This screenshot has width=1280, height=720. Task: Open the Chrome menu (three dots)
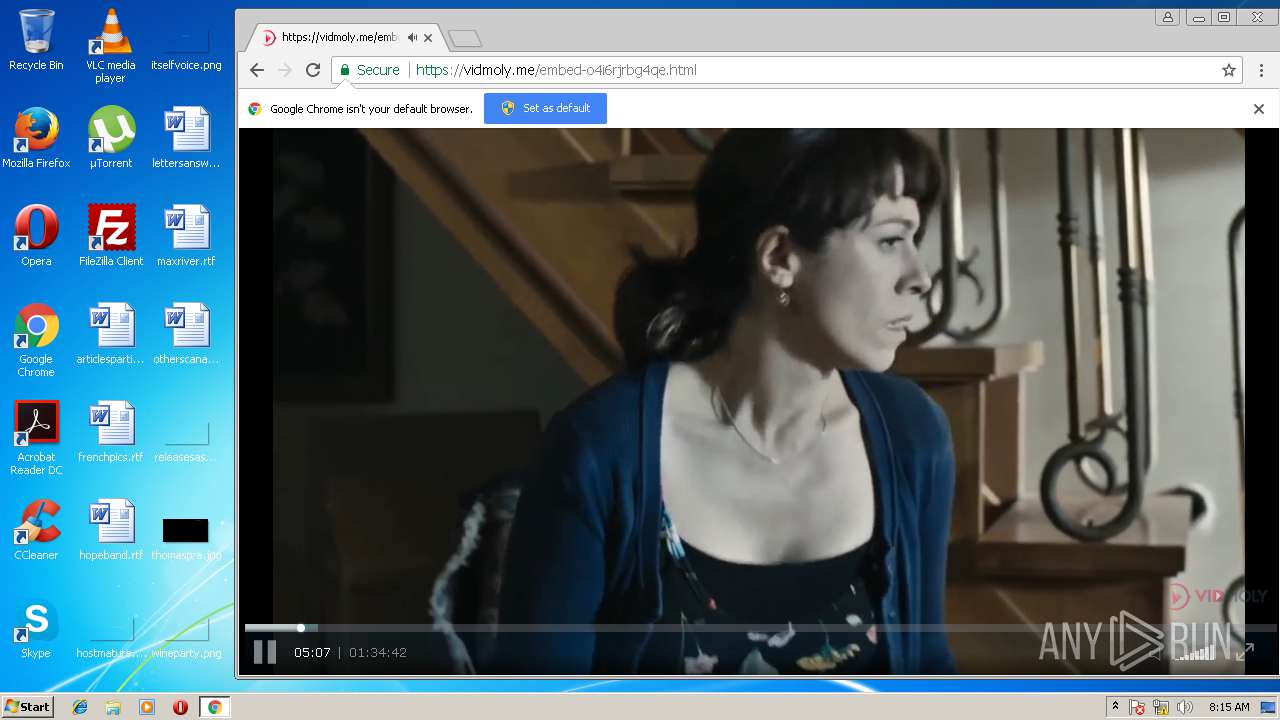(1262, 70)
